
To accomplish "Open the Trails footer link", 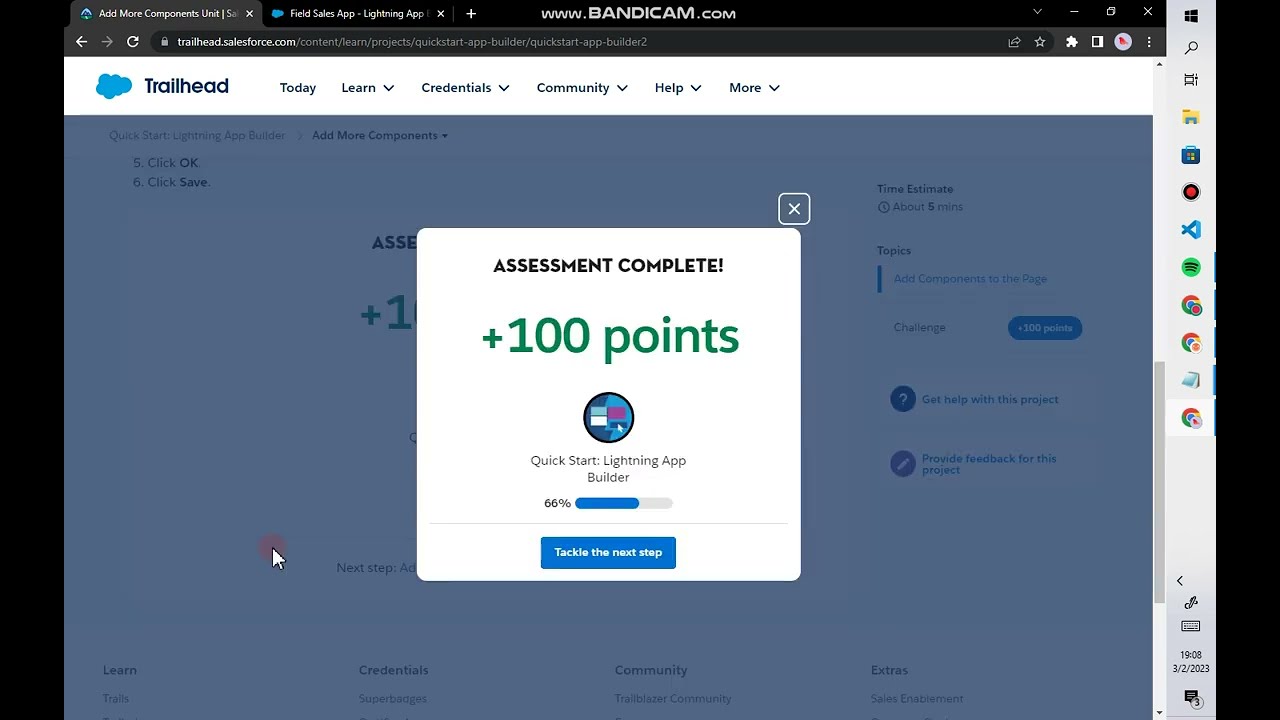I will [116, 699].
